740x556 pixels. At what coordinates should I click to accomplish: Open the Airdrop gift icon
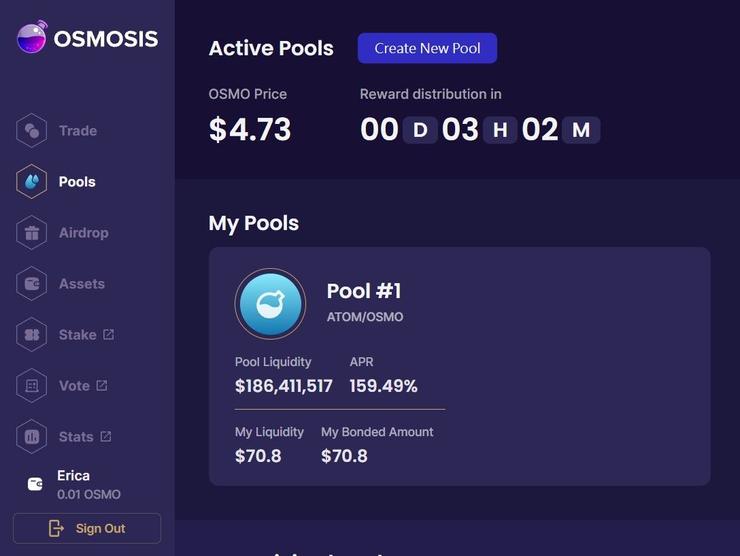point(32,233)
